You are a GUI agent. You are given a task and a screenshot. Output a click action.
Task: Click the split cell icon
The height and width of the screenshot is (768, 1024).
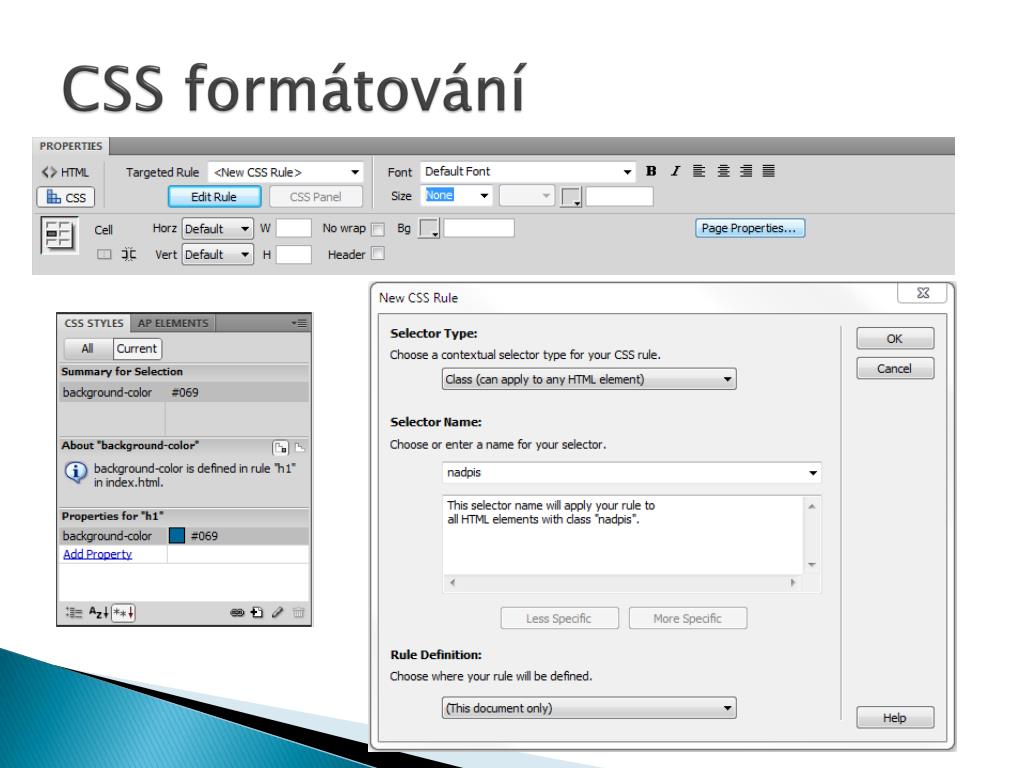tap(129, 255)
